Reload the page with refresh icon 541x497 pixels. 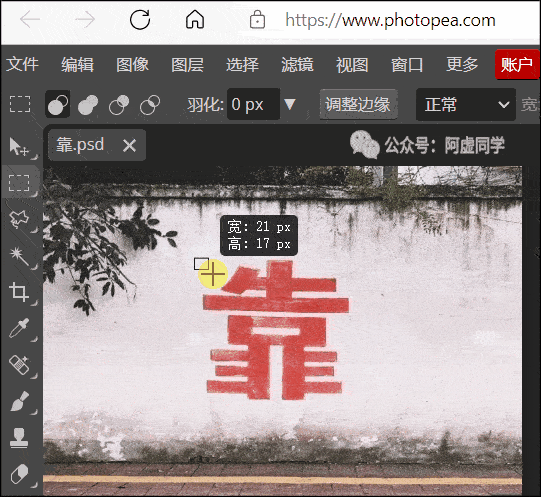140,19
